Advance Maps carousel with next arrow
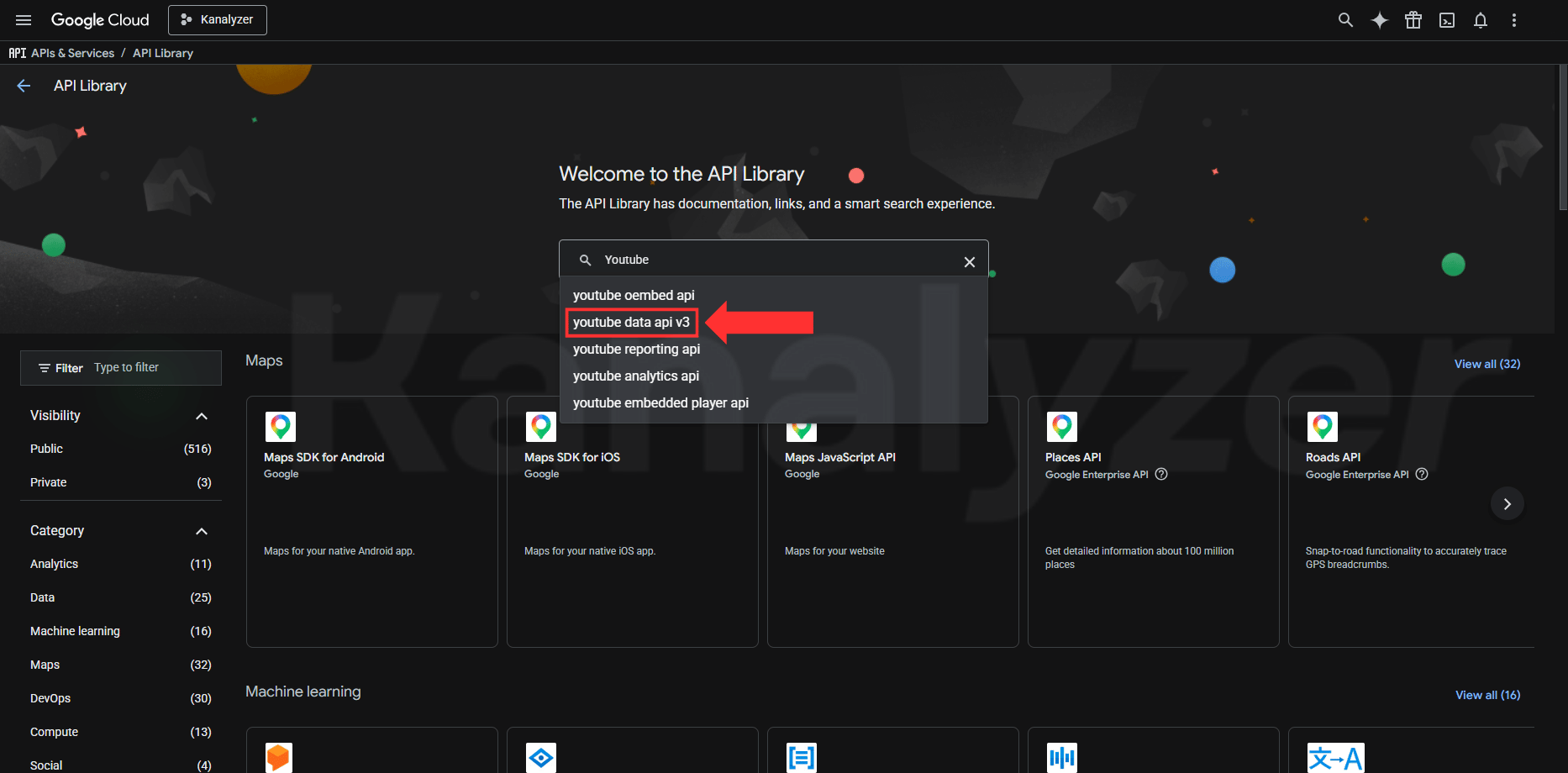Screen dimensions: 1568x773 [1507, 504]
